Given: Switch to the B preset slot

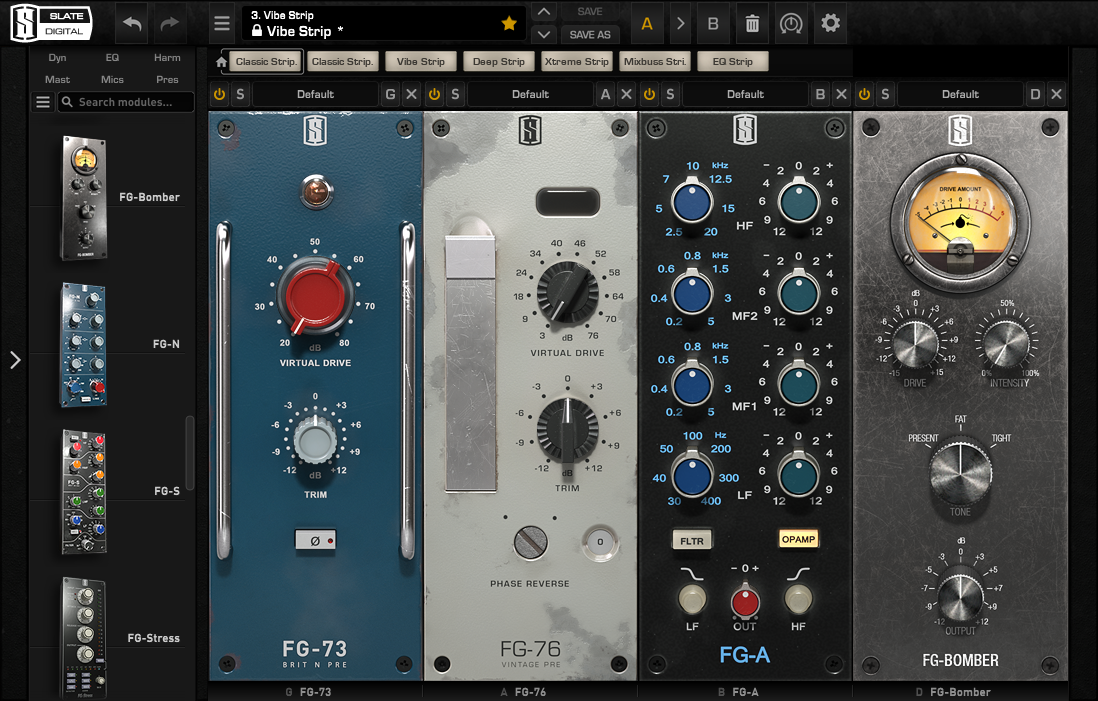Looking at the screenshot, I should click(x=714, y=24).
